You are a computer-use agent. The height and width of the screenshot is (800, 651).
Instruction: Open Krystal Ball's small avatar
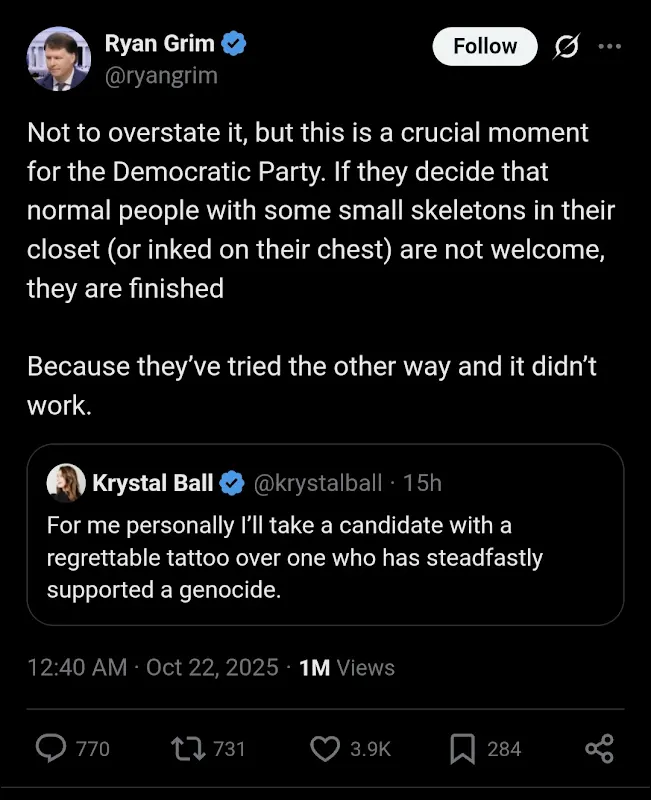pos(67,483)
